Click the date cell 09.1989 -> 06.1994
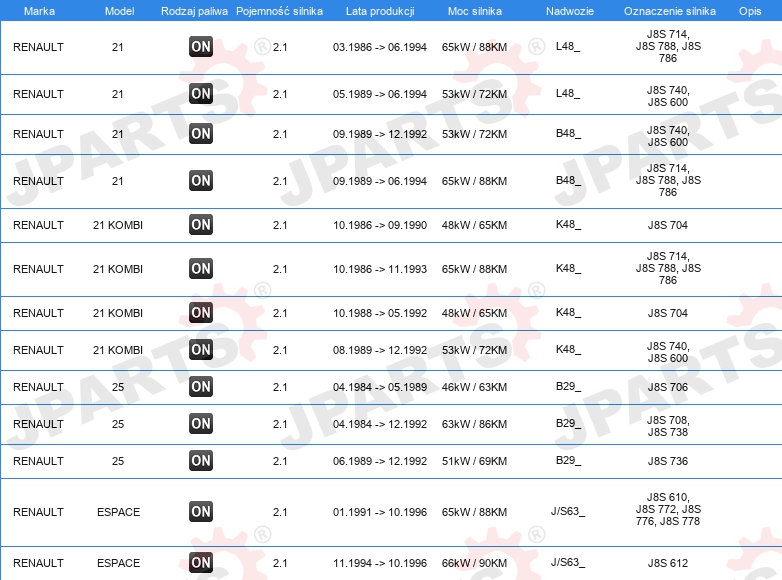The height and width of the screenshot is (580, 782). pyautogui.click(x=380, y=181)
